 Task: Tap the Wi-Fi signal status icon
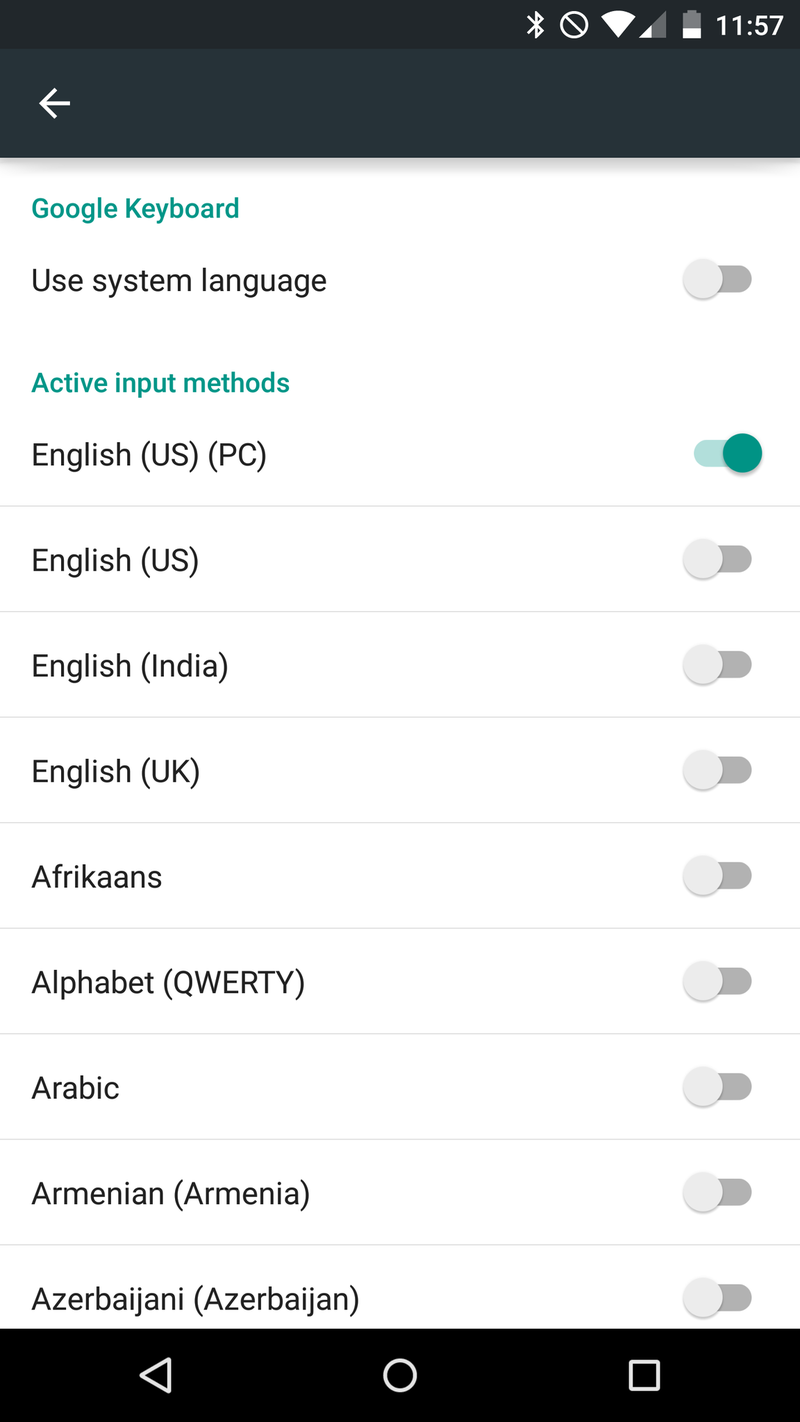pyautogui.click(x=620, y=25)
